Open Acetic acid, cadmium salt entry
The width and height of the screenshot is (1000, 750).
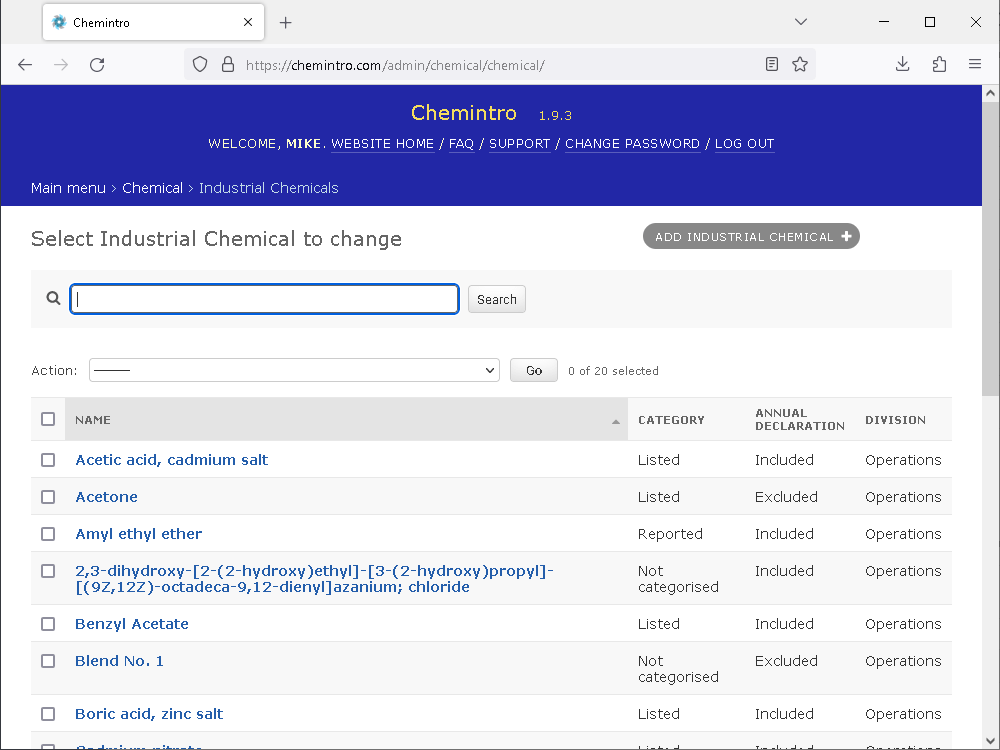tap(172, 460)
